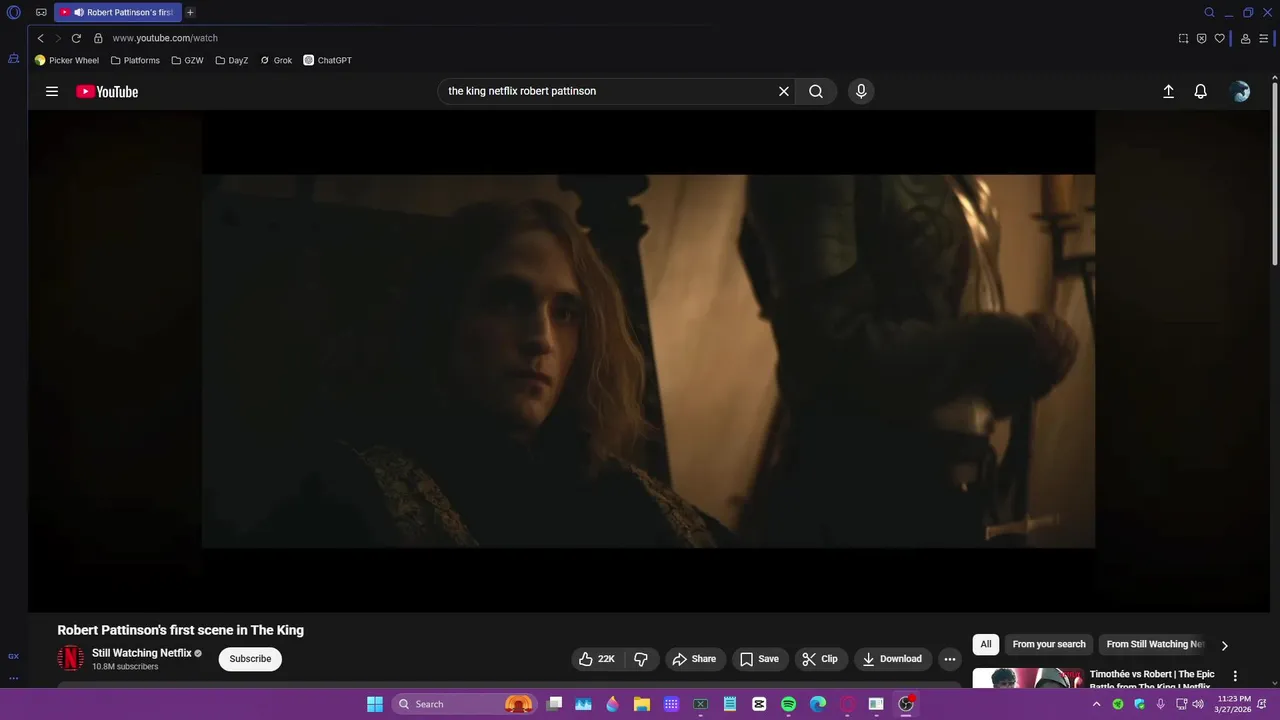Create a Clip of the video
This screenshot has height=720, width=1280.
pyautogui.click(x=820, y=659)
